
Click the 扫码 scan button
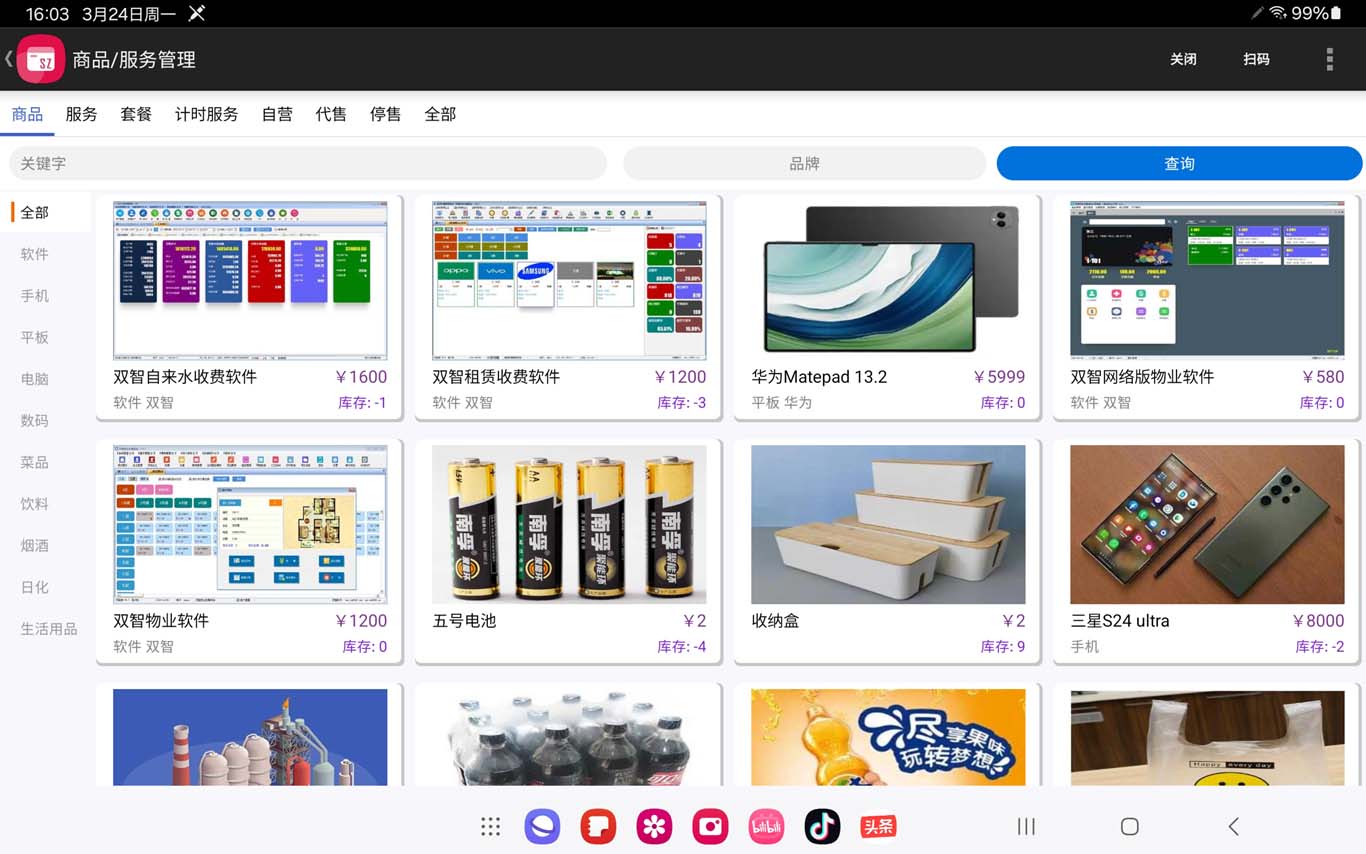[x=1256, y=59]
